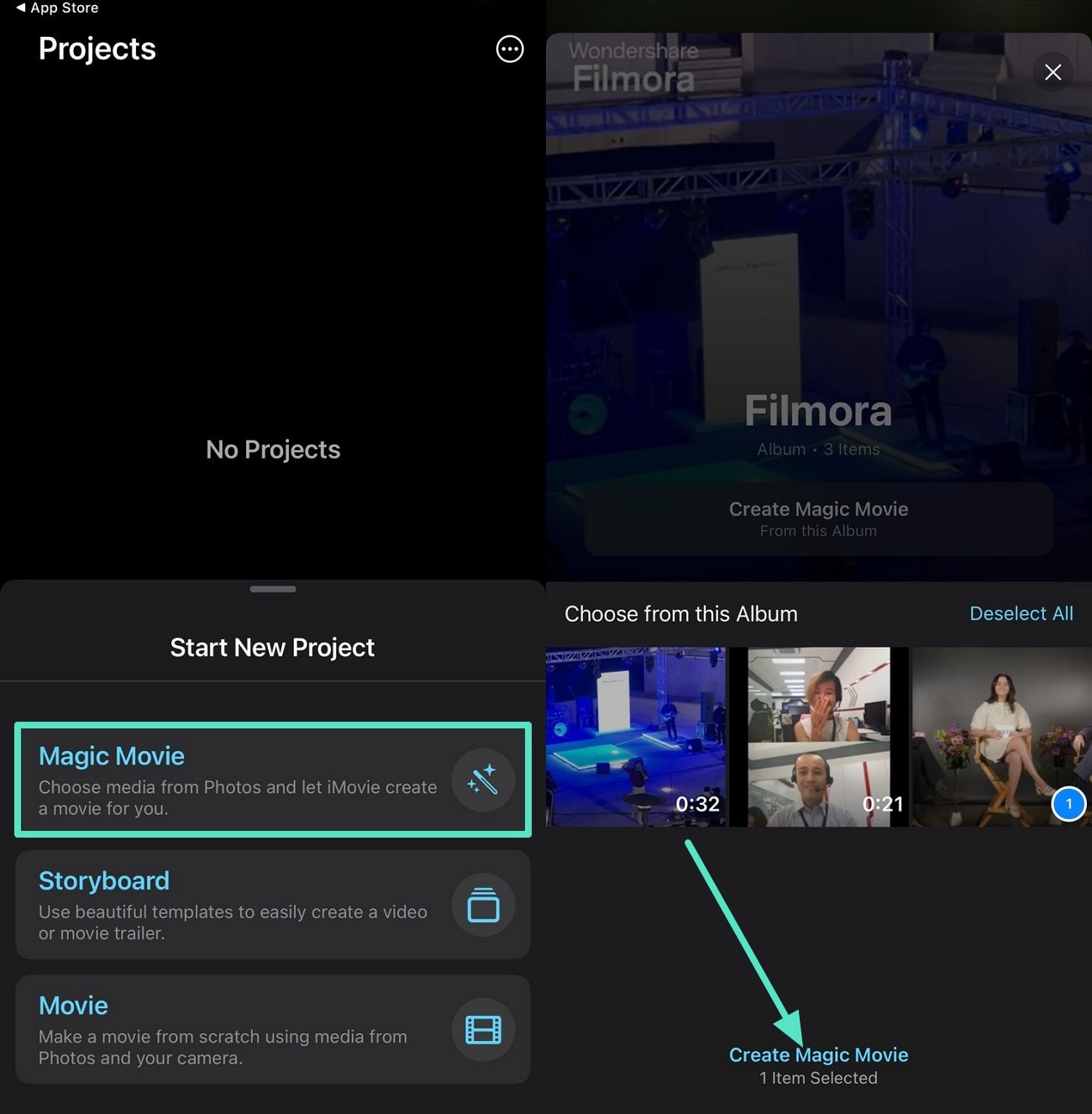
Task: Choose the Magic Movie project option
Action: coord(273,780)
